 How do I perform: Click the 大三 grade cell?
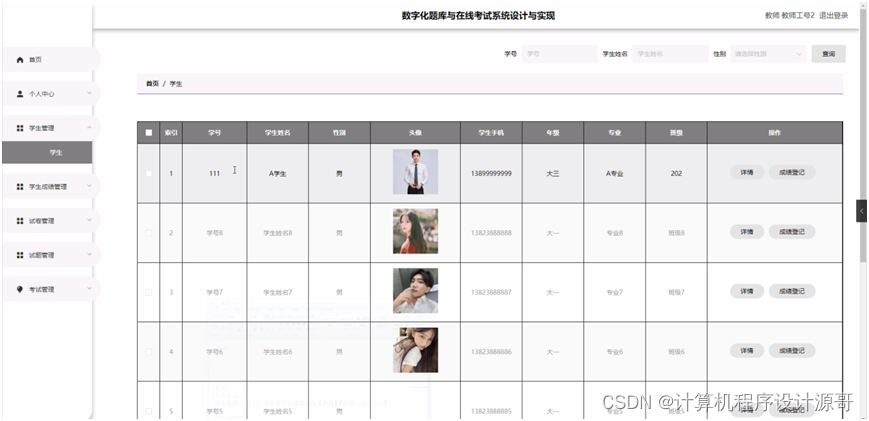coord(553,173)
